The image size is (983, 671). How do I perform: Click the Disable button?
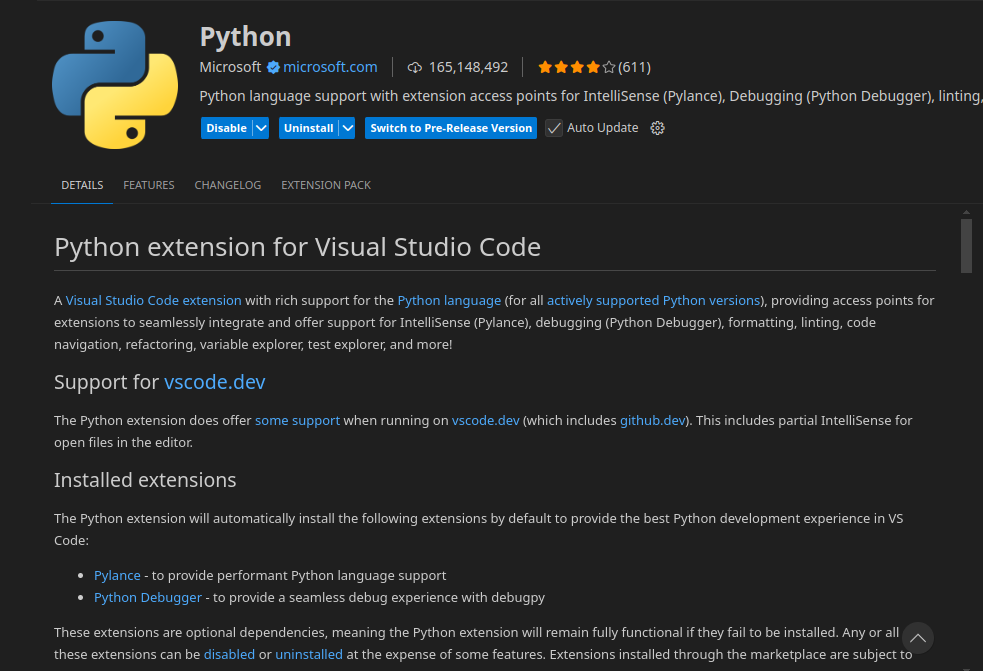[x=226, y=128]
